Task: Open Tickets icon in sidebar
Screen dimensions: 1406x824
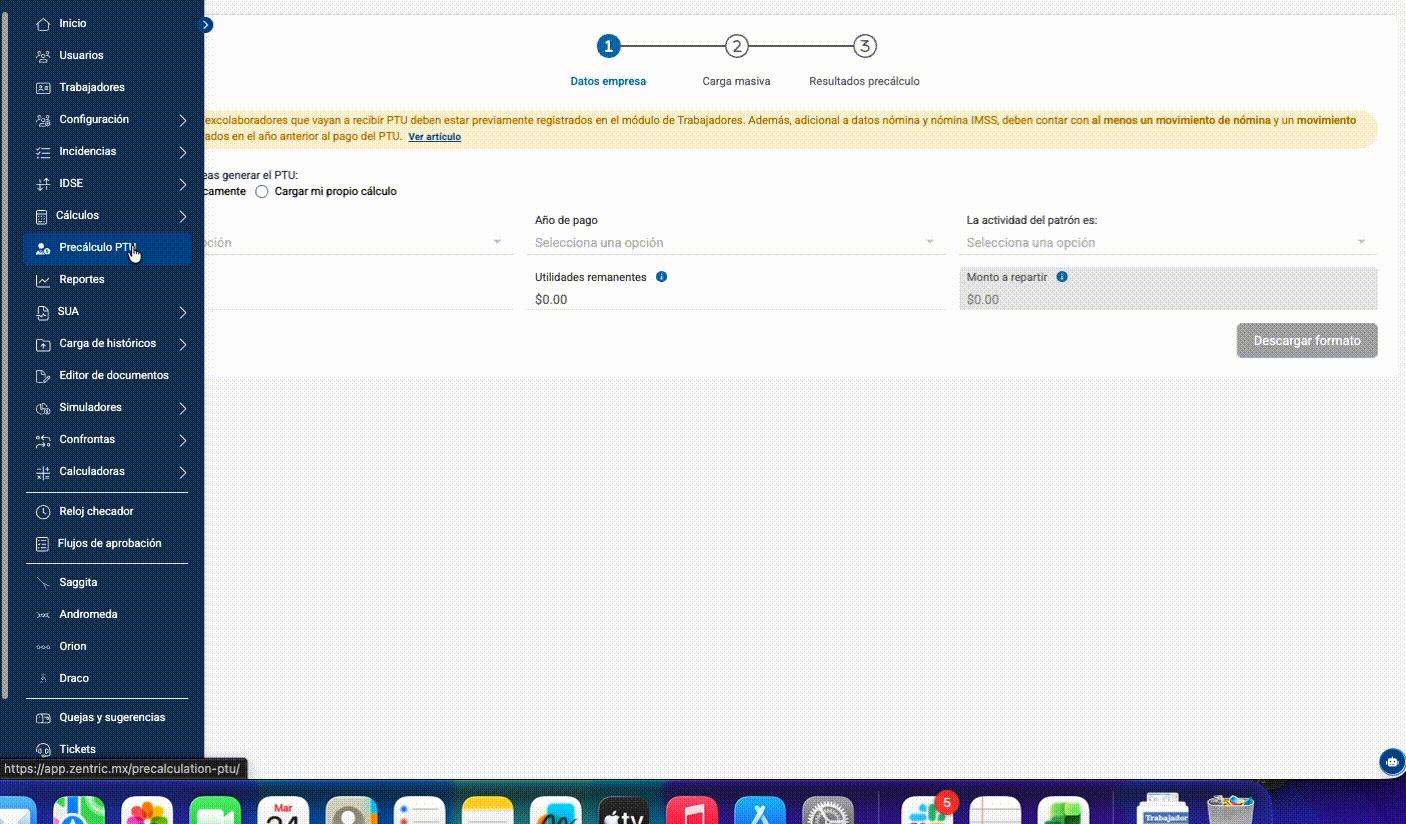Action: tap(42, 749)
